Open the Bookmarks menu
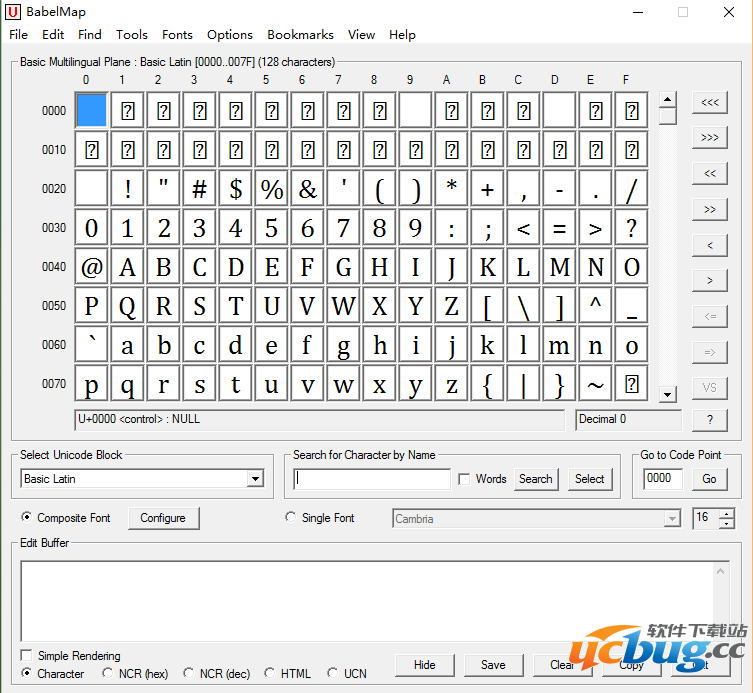The height and width of the screenshot is (693, 753). [x=300, y=34]
